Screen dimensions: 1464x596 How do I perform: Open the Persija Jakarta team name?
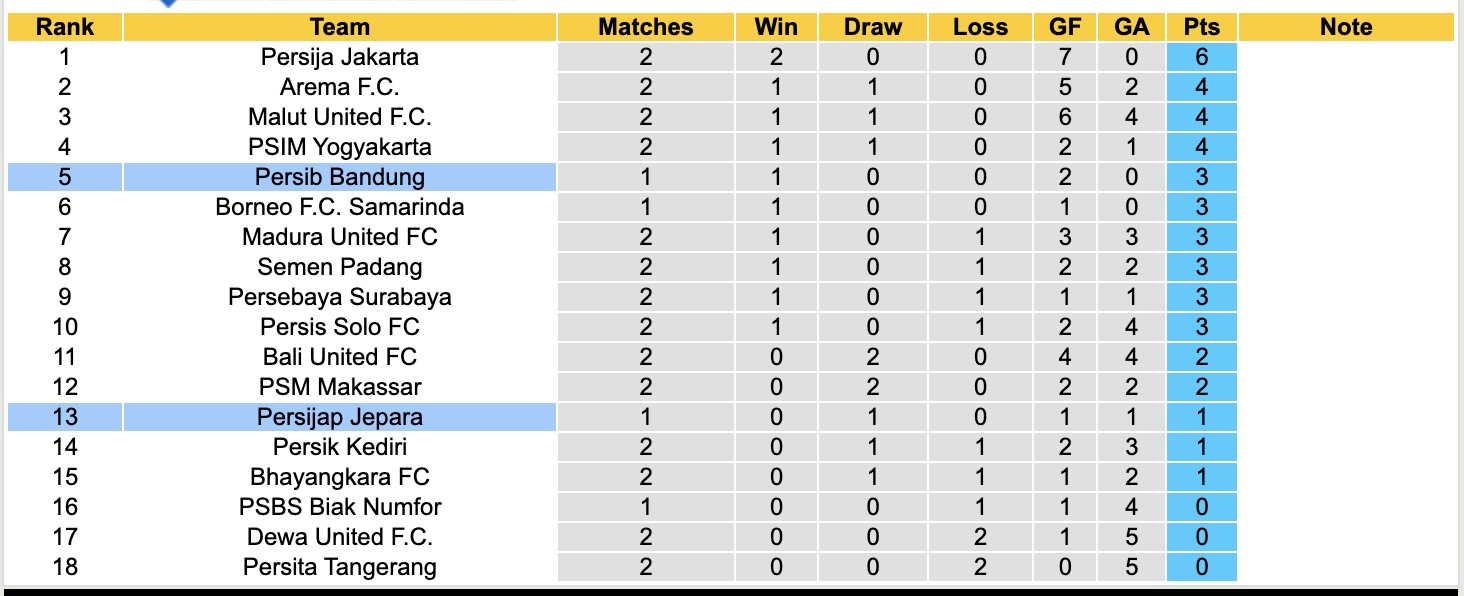(x=340, y=57)
